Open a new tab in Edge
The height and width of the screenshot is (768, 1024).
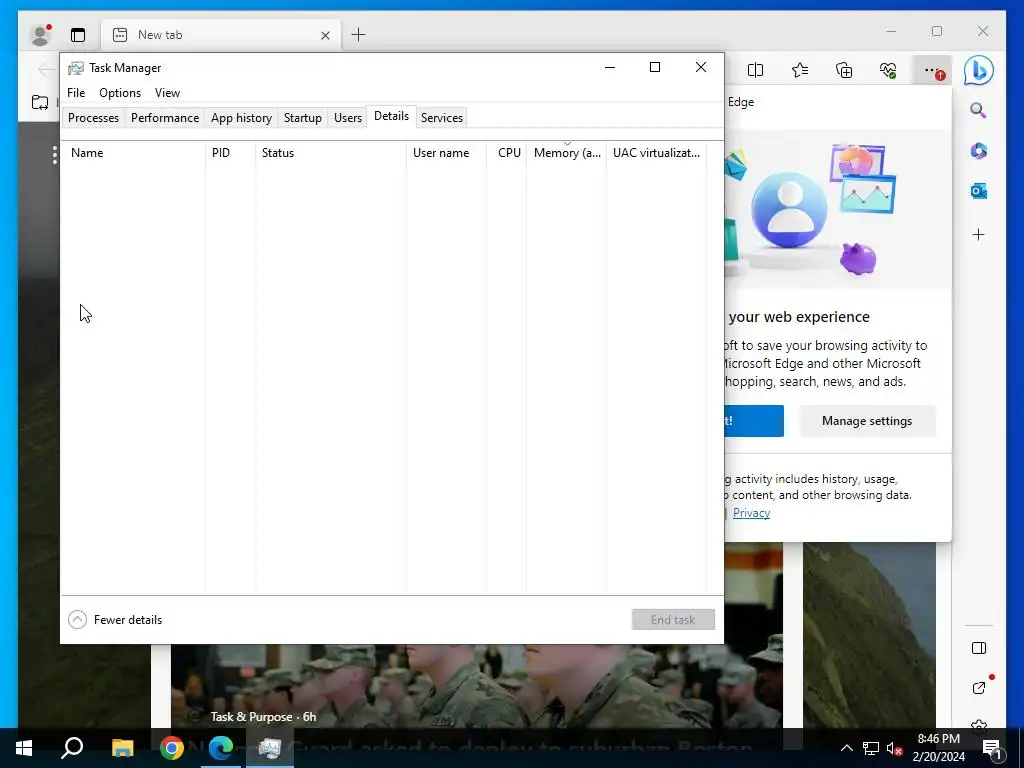click(359, 35)
